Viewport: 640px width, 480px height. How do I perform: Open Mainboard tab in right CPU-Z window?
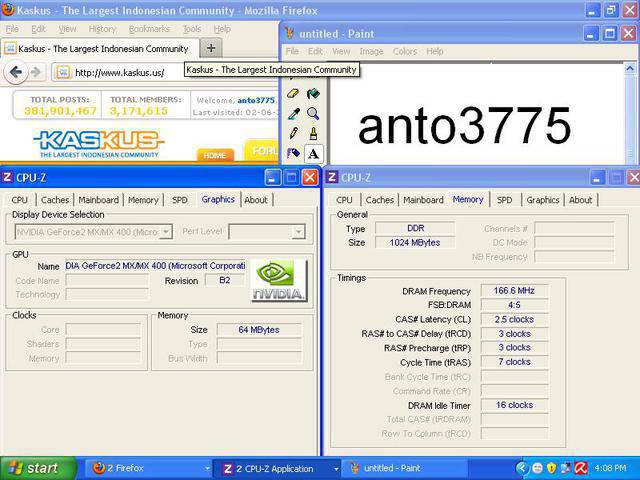423,200
